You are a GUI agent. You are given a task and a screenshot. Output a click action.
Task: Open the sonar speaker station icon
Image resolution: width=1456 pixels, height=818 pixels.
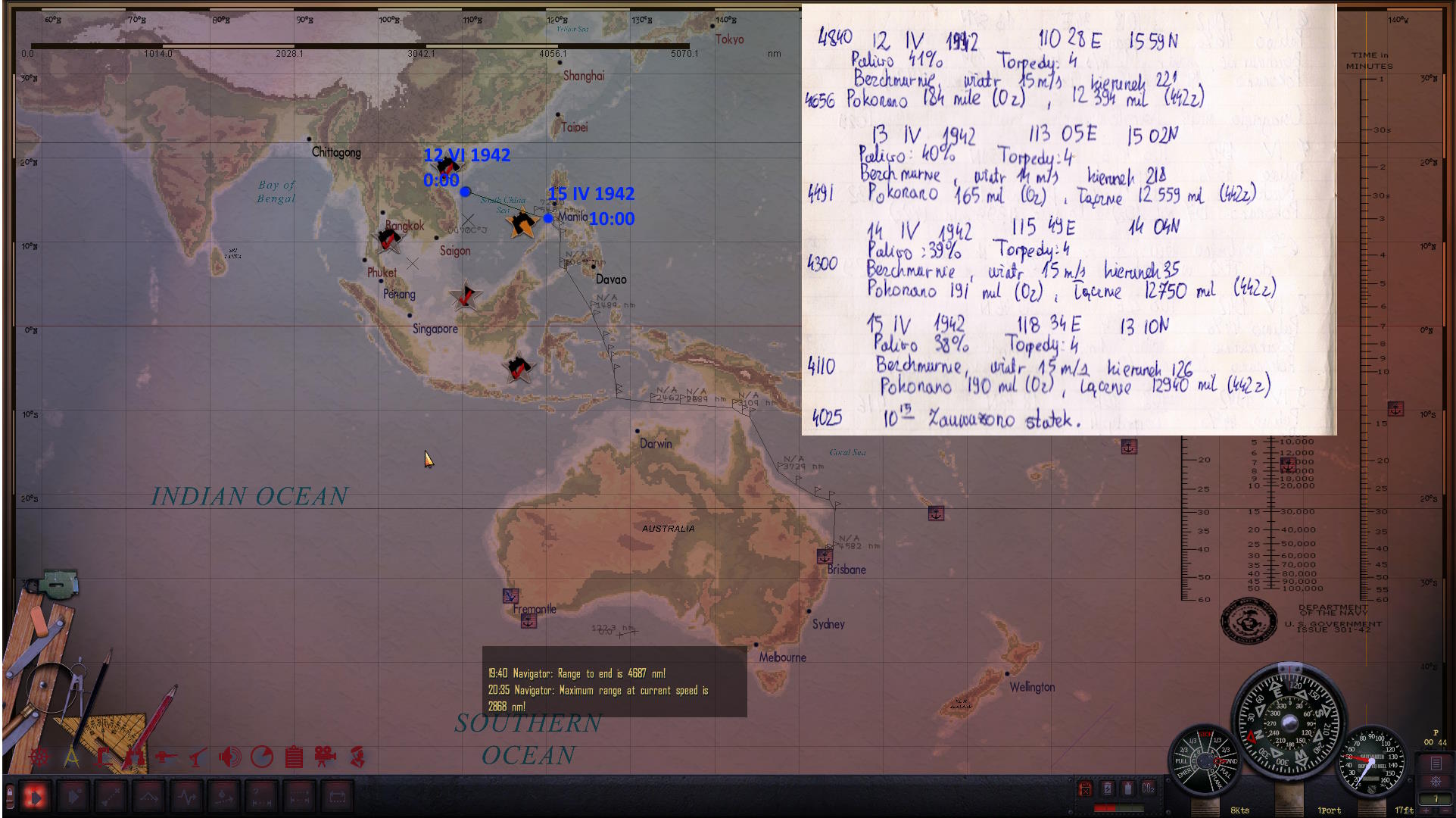pos(229,757)
